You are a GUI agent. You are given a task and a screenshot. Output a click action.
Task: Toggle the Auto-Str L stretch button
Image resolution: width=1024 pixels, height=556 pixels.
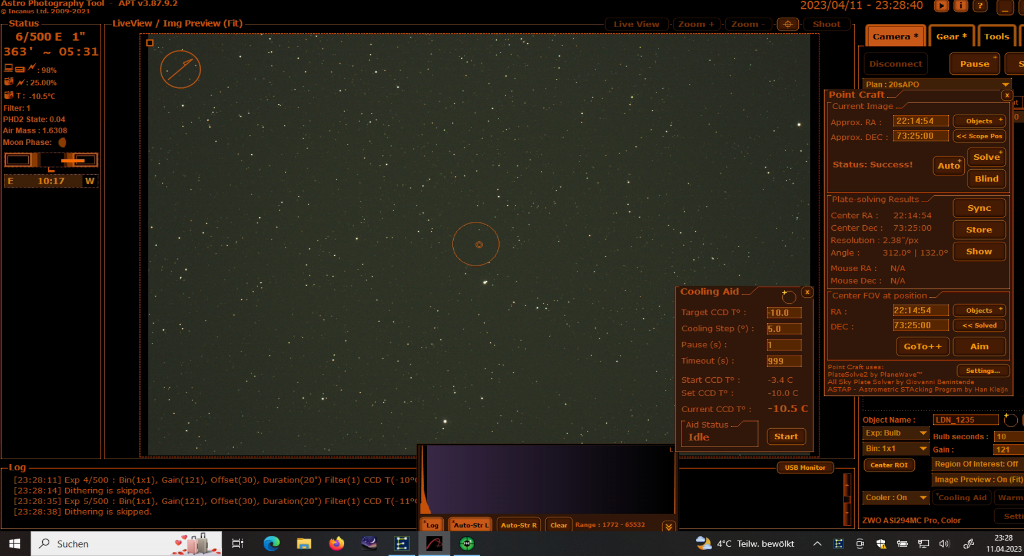tap(469, 524)
